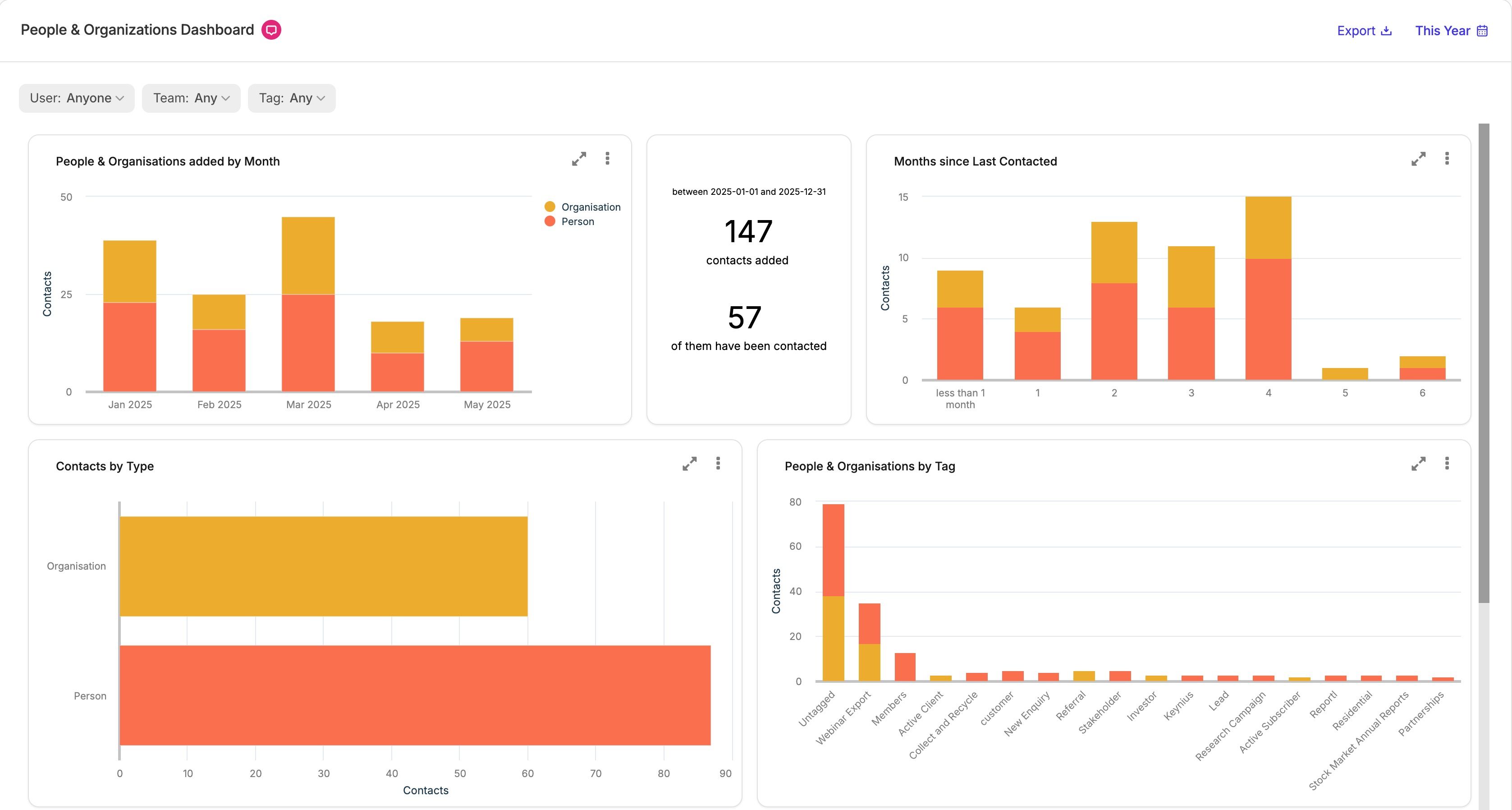Screen dimensions: 1512x810
Task: Click the Mar 2025 Organisation bar segment
Action: click(308, 256)
